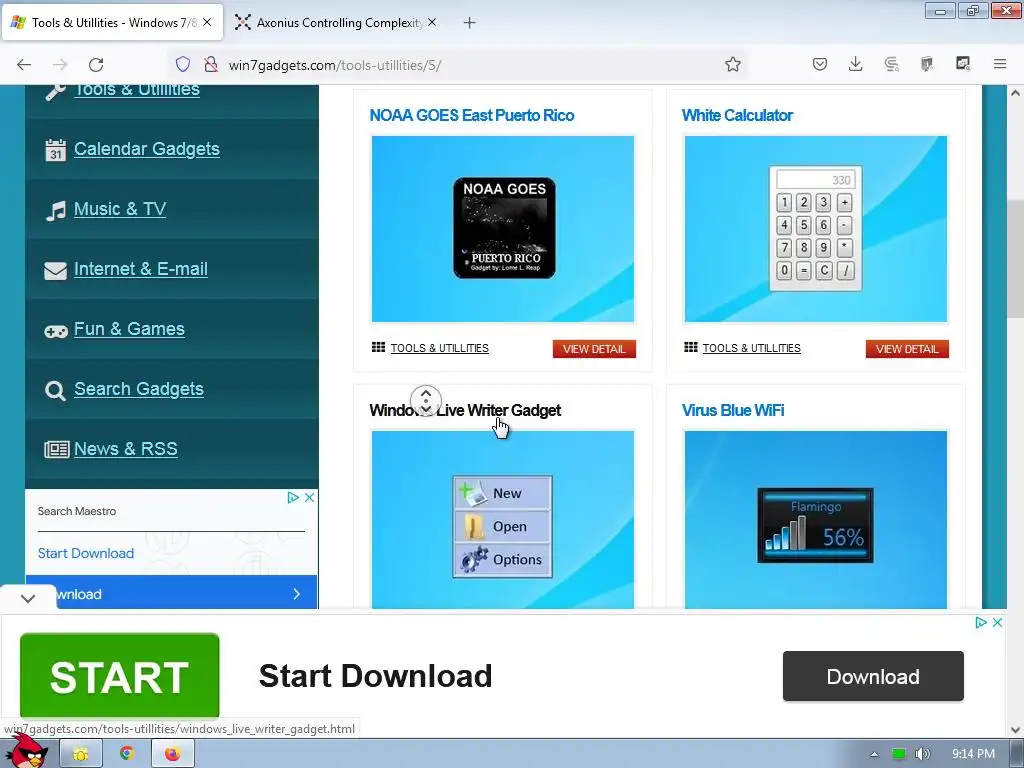Close the Tools & Utilities tab
This screenshot has width=1024, height=768.
tap(207, 22)
